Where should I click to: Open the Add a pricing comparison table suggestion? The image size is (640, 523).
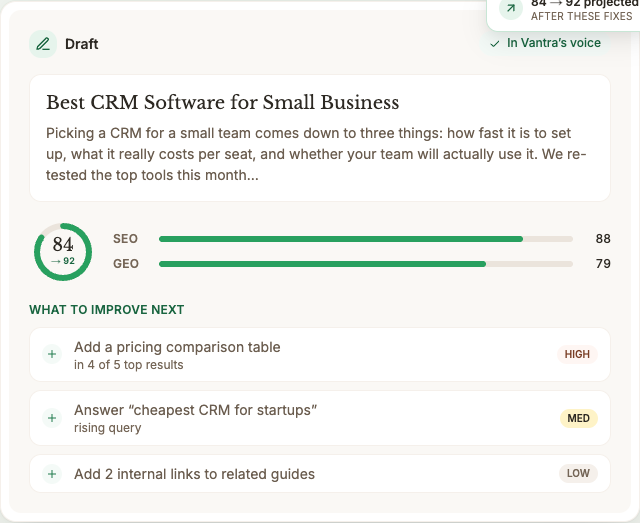pyautogui.click(x=320, y=354)
